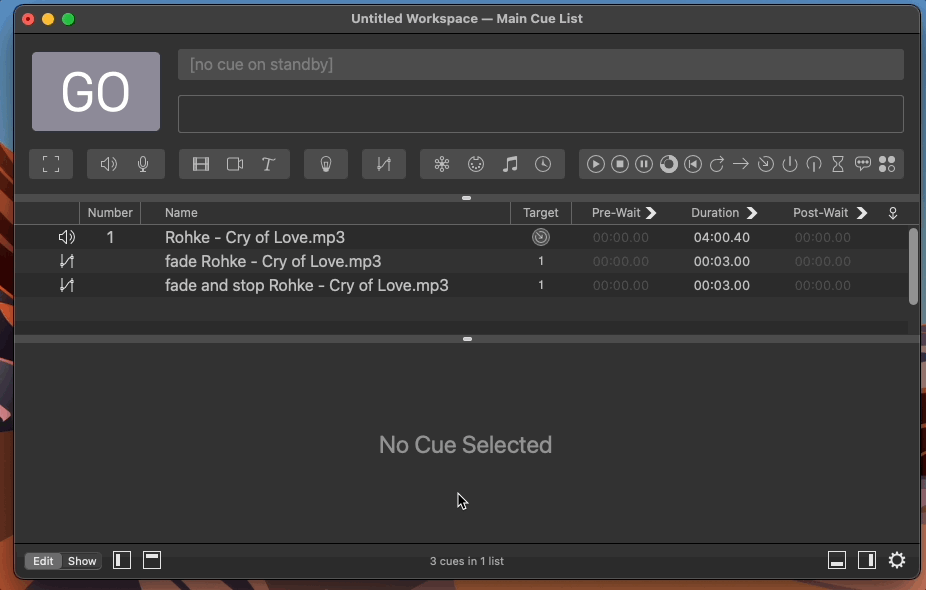Click the divider handle above the cue list

467,198
